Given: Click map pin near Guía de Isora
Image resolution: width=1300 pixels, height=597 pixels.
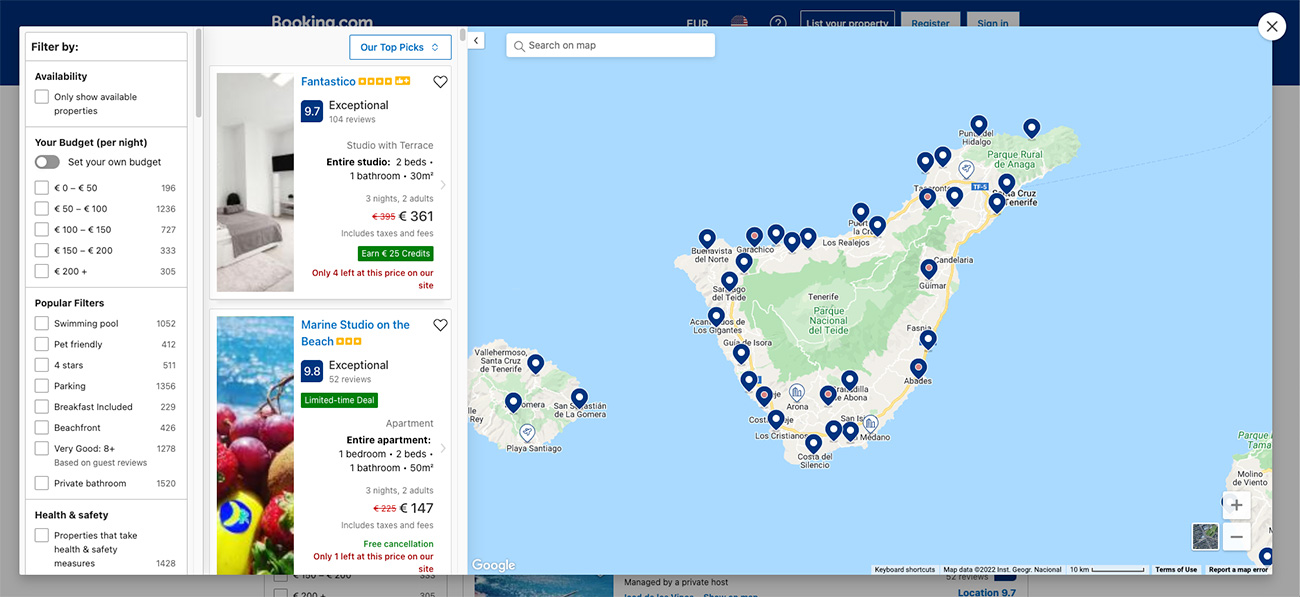Looking at the screenshot, I should click(x=741, y=353).
